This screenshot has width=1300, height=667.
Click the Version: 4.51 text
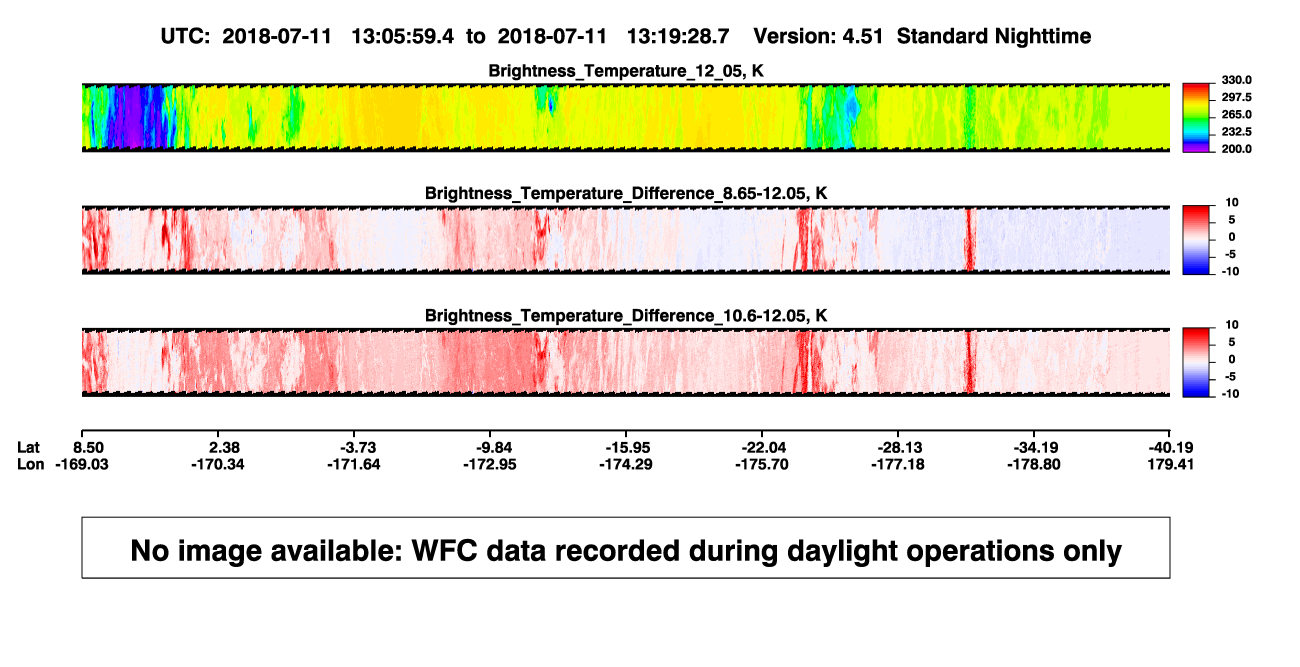[x=819, y=36]
